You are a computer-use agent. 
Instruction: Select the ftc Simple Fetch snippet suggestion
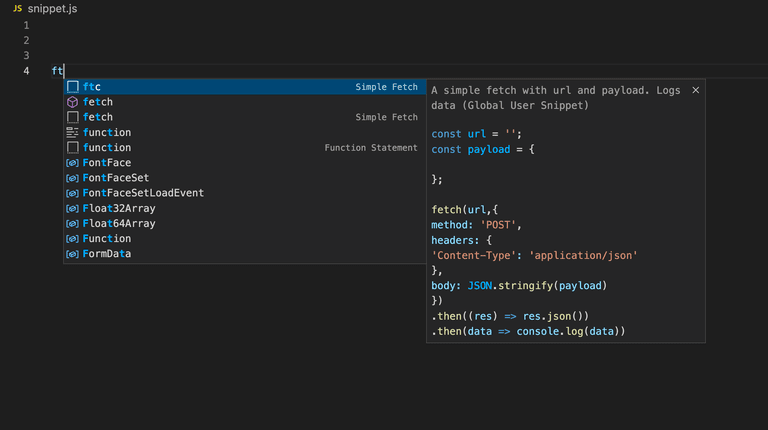(x=245, y=87)
